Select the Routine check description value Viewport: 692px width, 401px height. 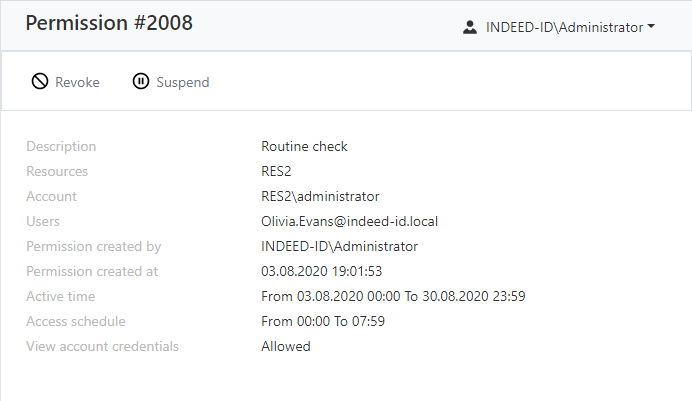click(x=304, y=146)
